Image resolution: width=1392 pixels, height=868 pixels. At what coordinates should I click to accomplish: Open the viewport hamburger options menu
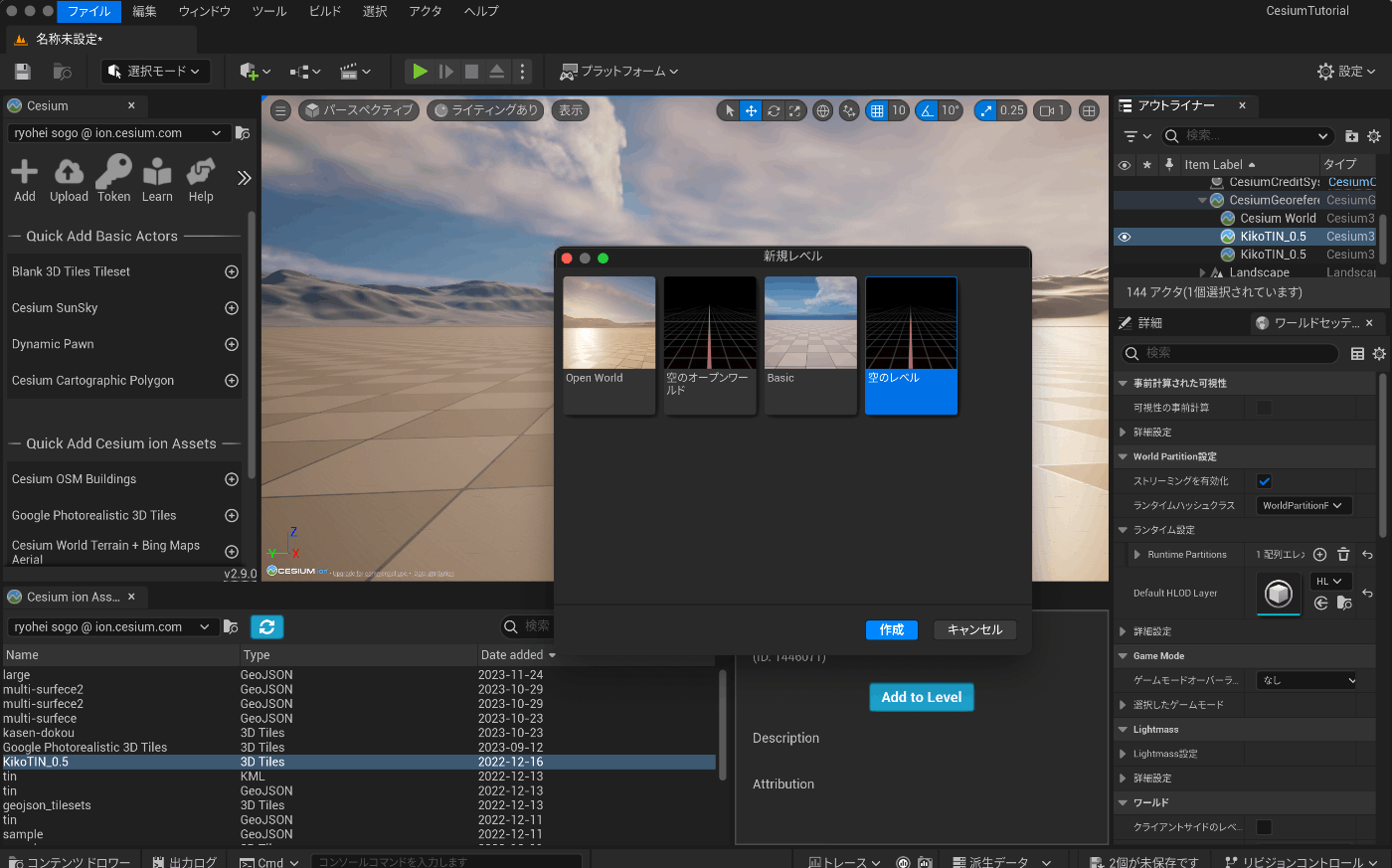pos(280,110)
